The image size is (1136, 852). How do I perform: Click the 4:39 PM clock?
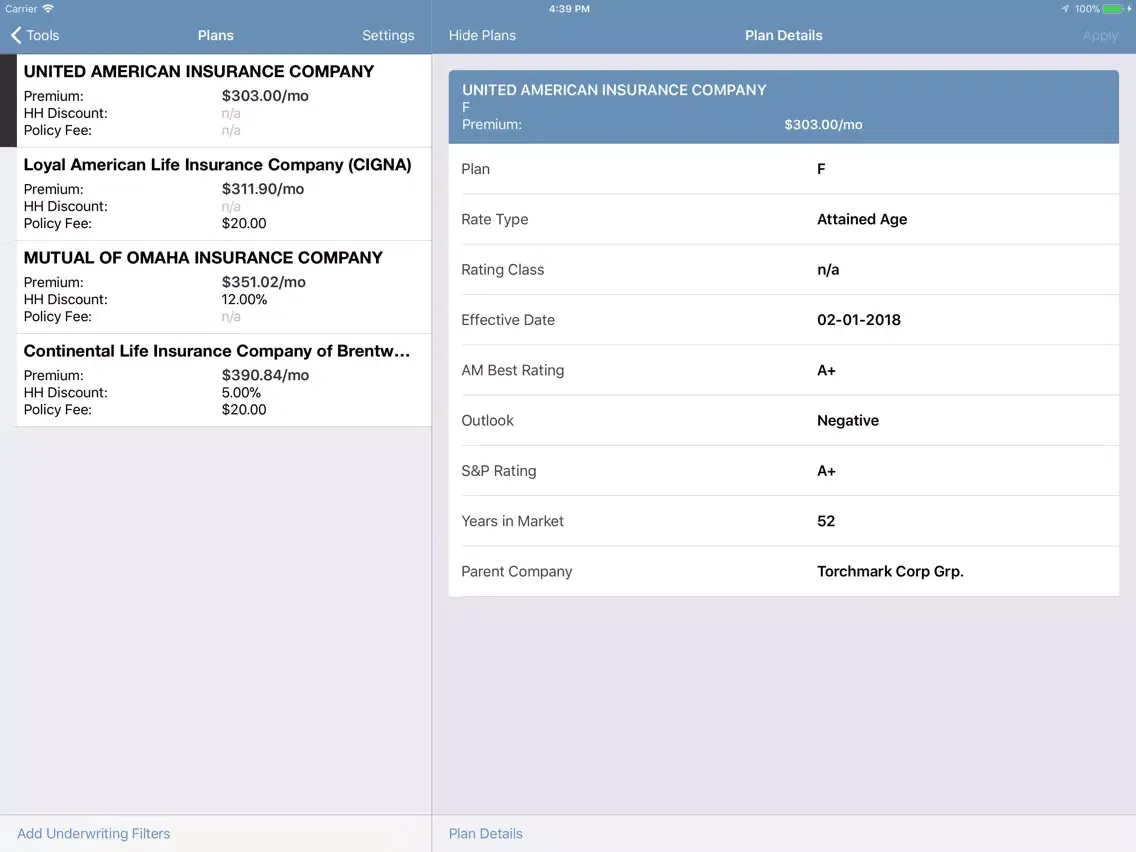(569, 9)
